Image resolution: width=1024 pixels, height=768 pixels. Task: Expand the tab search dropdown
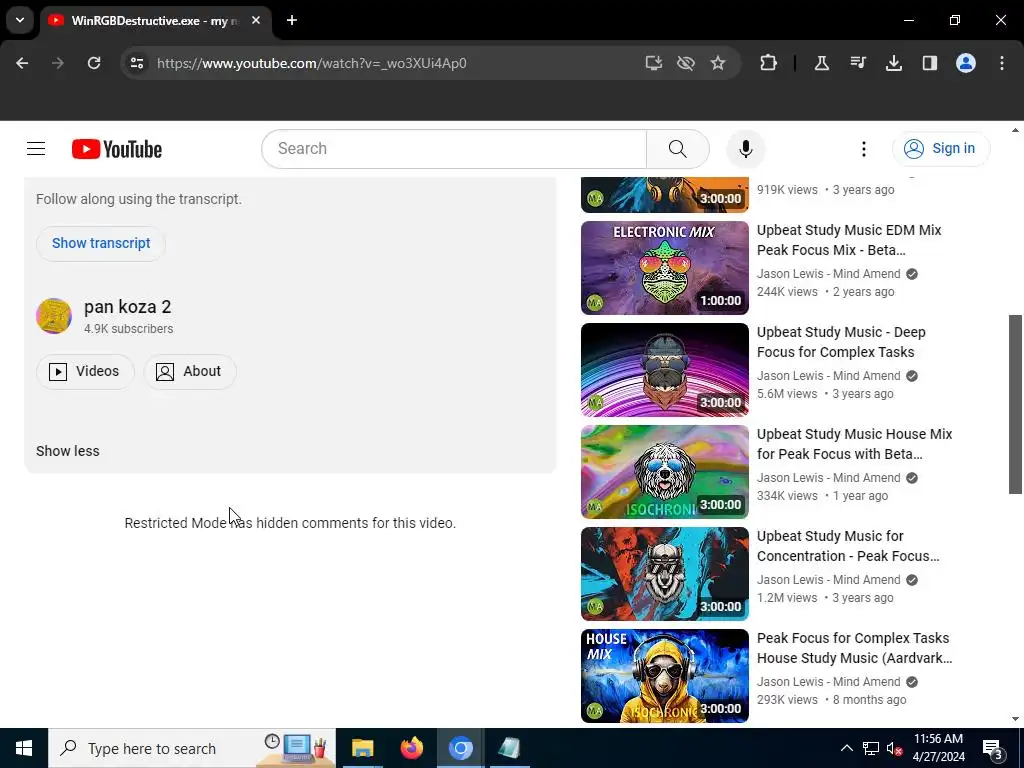point(20,20)
